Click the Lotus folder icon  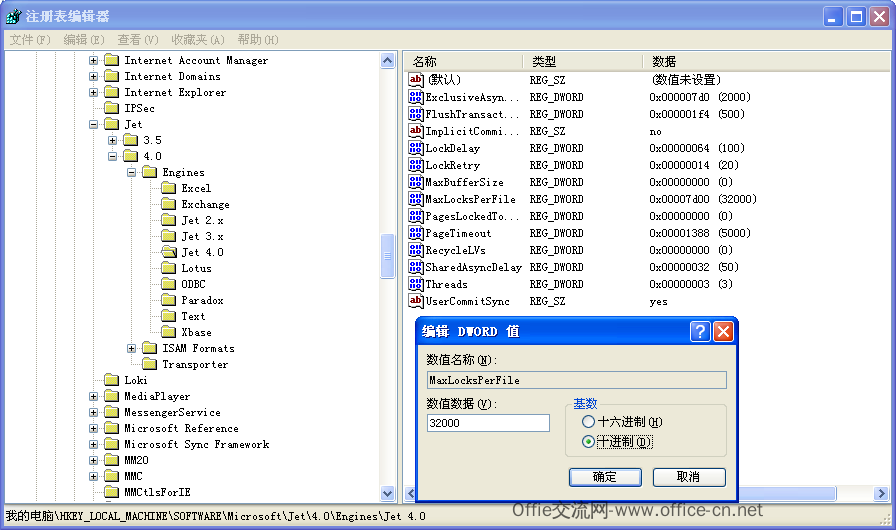(169, 268)
